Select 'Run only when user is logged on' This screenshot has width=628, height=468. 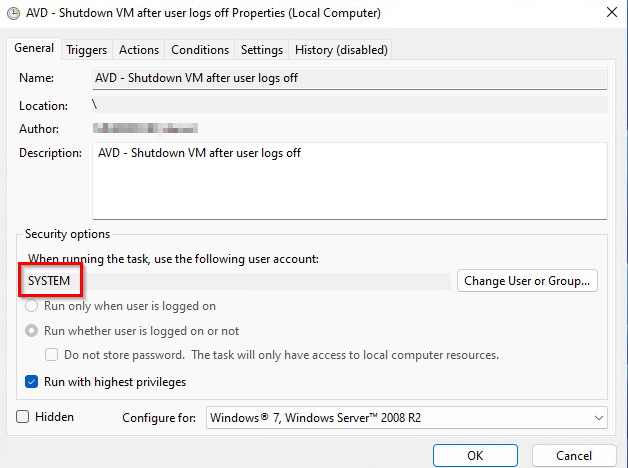click(33, 306)
